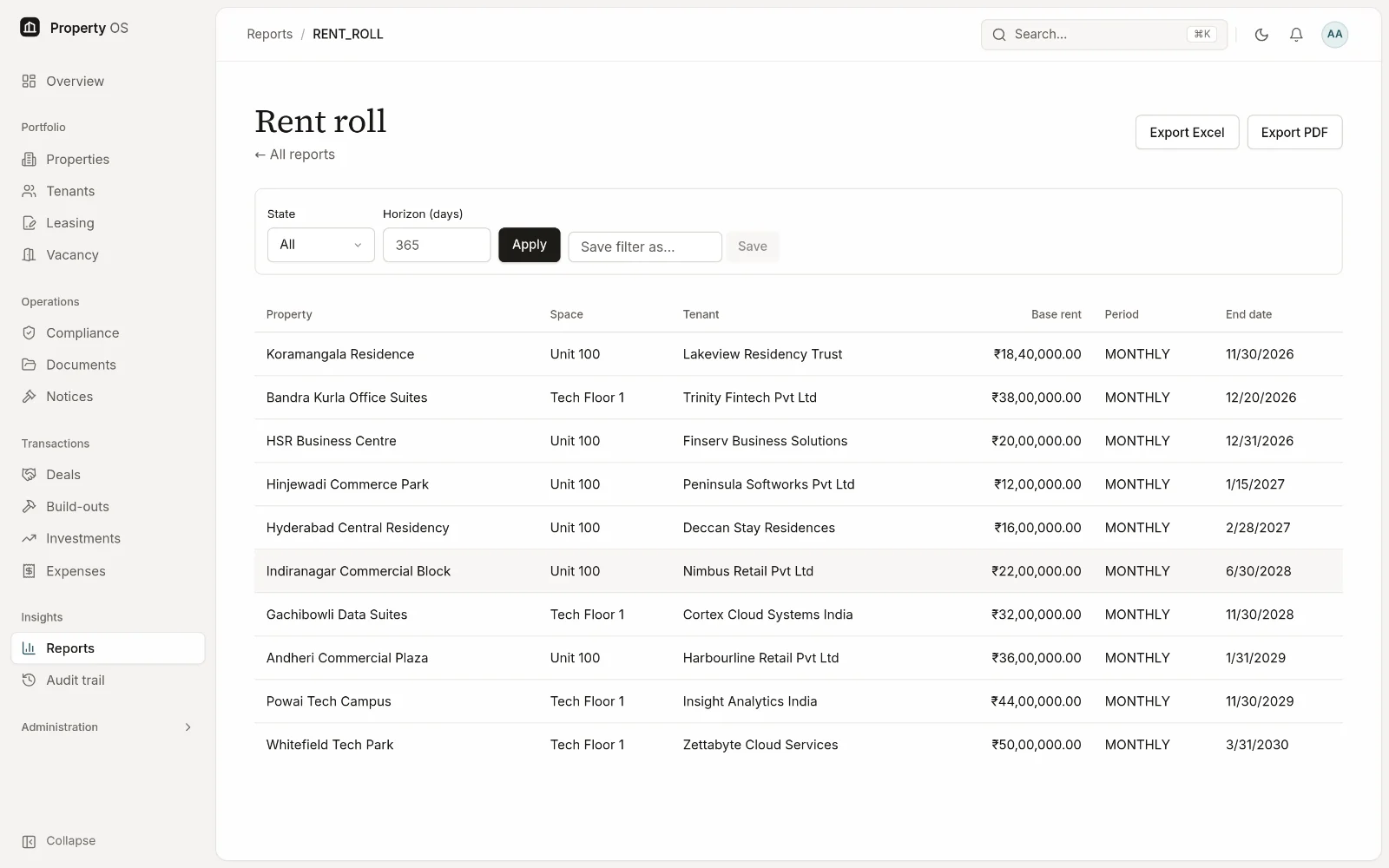
Task: Click the Expenses receipt icon
Action: click(29, 570)
